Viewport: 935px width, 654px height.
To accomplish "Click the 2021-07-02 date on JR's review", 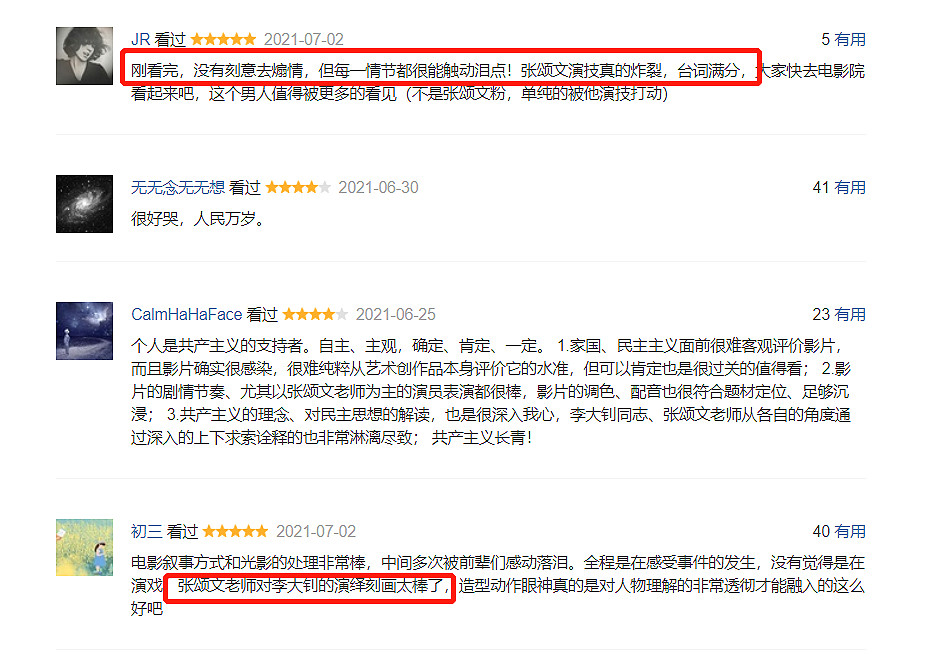I will [x=304, y=39].
